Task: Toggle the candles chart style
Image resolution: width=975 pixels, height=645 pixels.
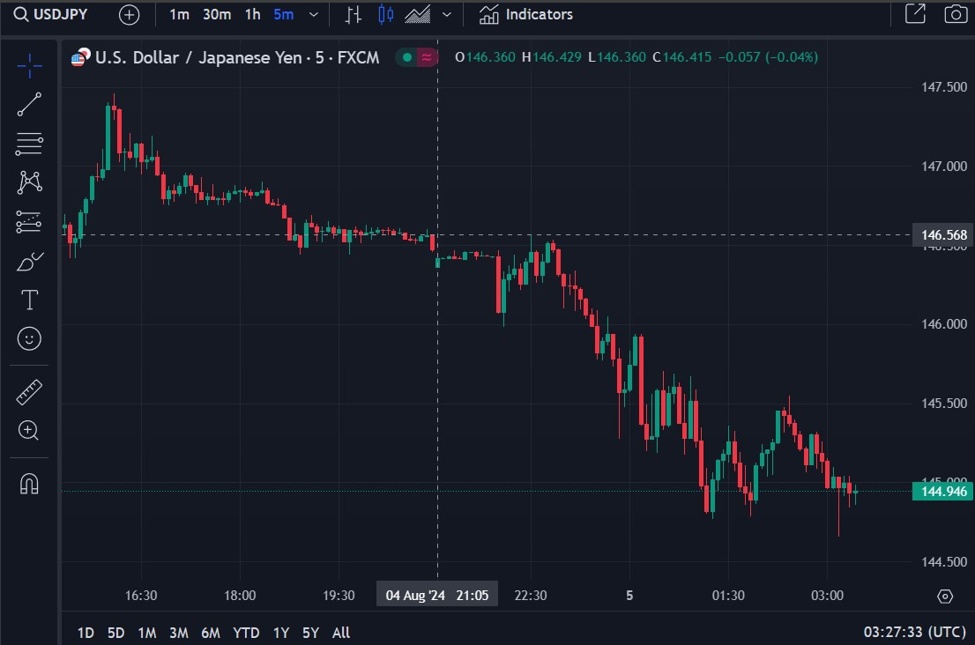Action: click(385, 14)
